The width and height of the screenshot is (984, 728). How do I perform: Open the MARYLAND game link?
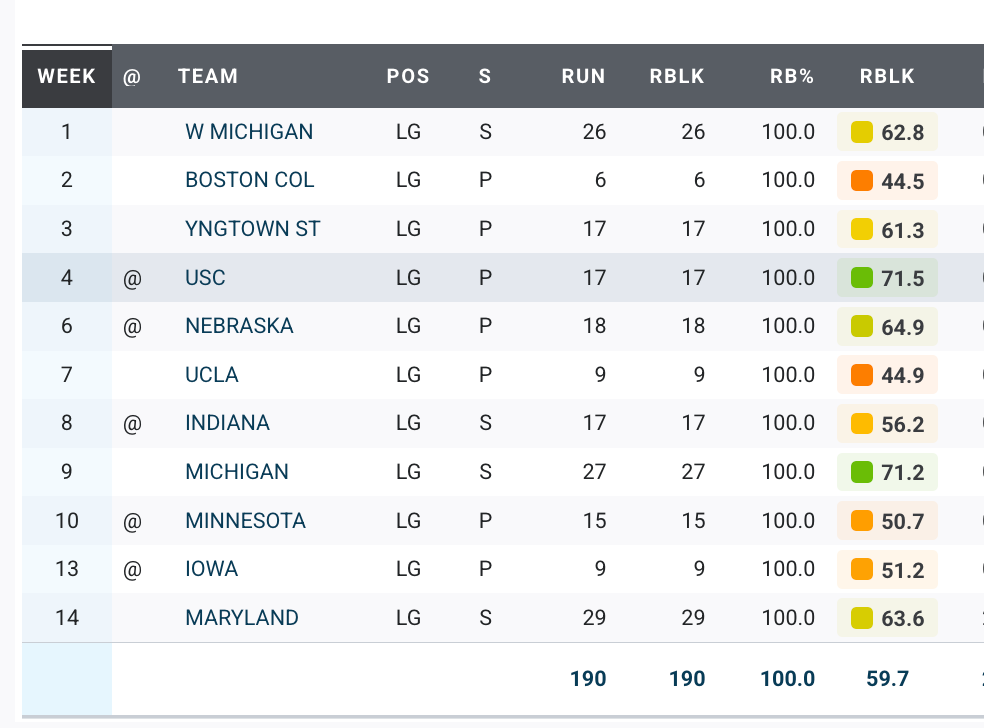click(x=242, y=618)
